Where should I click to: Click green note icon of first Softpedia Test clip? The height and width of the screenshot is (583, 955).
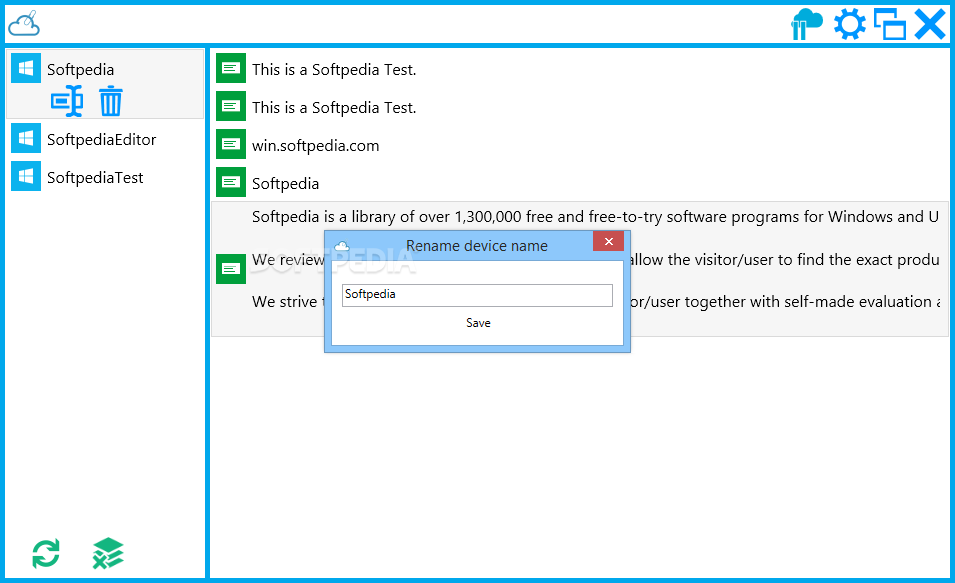point(231,68)
